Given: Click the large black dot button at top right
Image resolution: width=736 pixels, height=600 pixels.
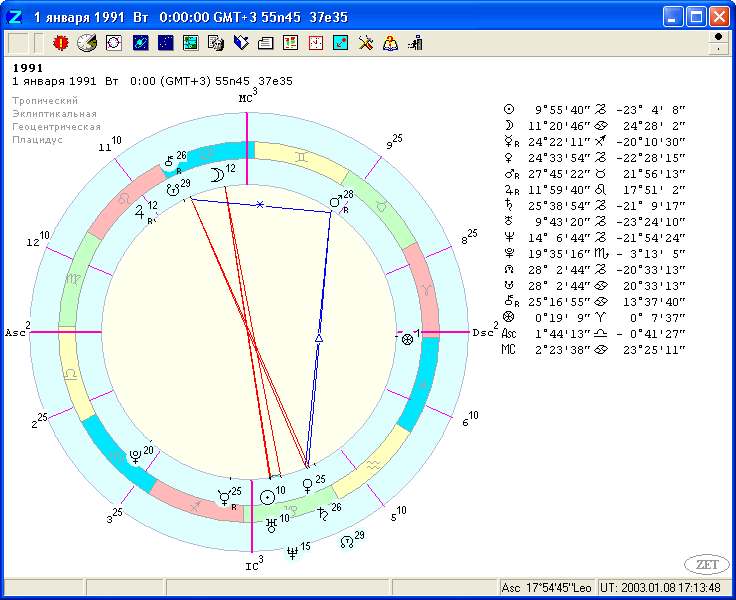Looking at the screenshot, I should tap(718, 37).
